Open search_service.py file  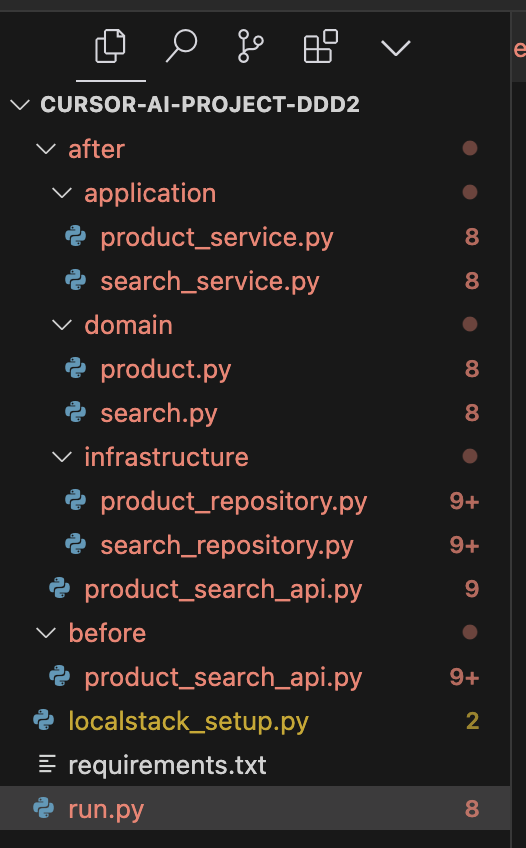point(210,281)
